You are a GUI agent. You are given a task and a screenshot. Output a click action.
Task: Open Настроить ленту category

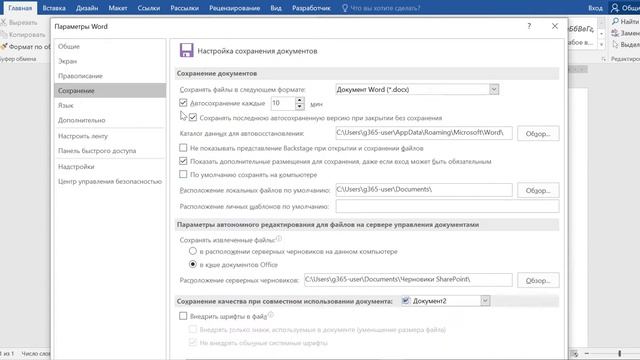pos(110,136)
